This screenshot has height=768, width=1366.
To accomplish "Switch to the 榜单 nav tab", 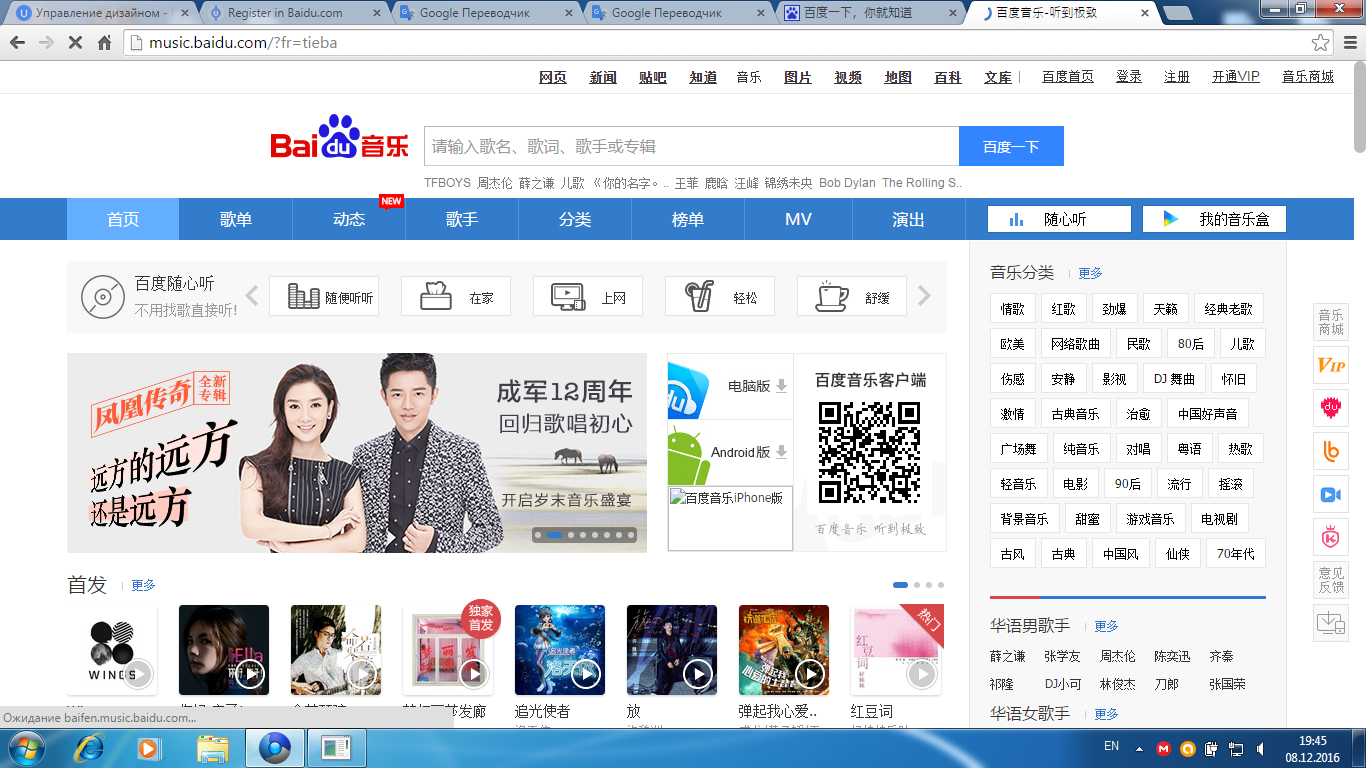I will tap(688, 219).
